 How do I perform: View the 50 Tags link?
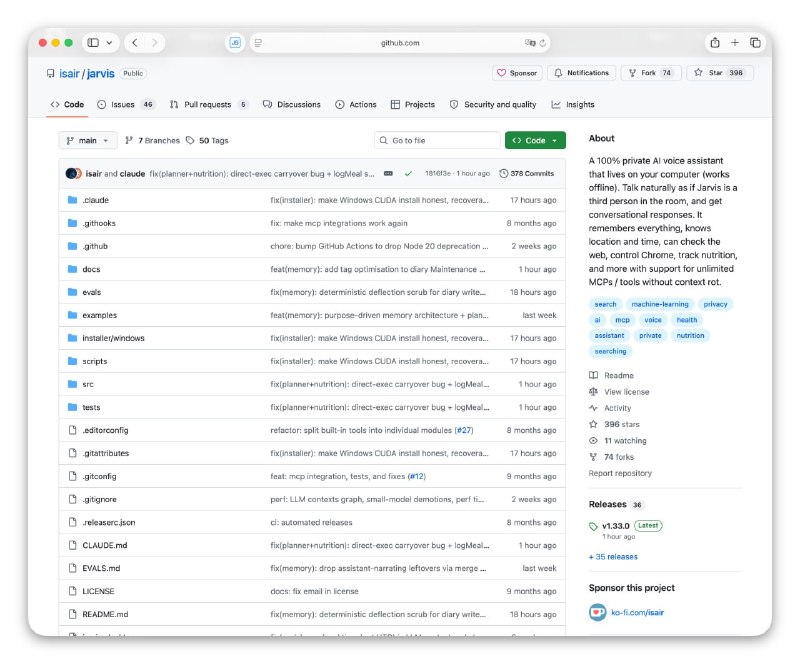[x=207, y=140]
